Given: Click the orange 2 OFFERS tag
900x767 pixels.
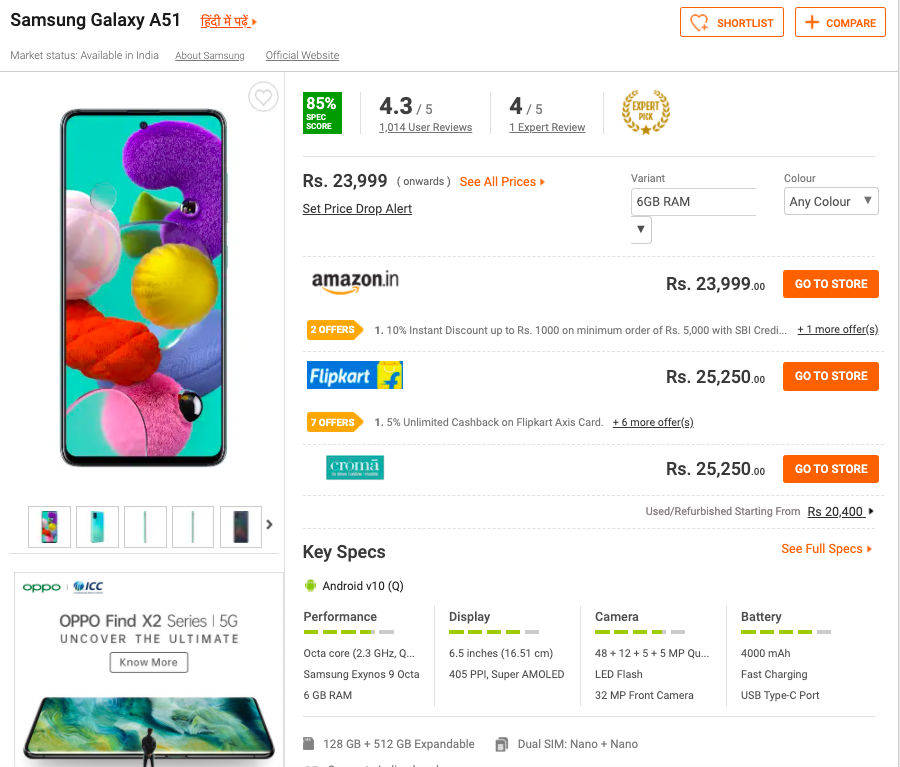Looking at the screenshot, I should [333, 330].
